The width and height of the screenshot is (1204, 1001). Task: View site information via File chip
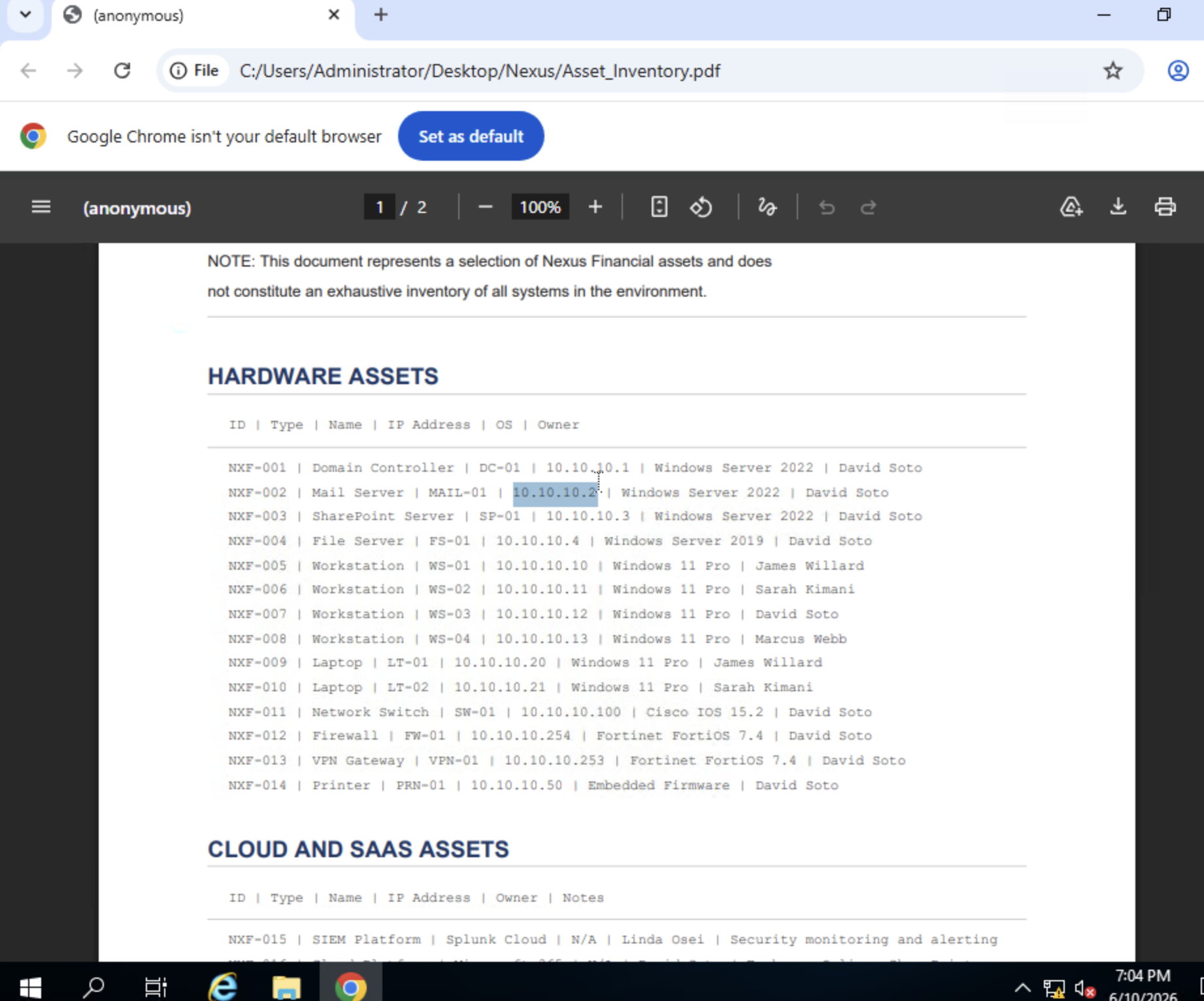[x=194, y=71]
